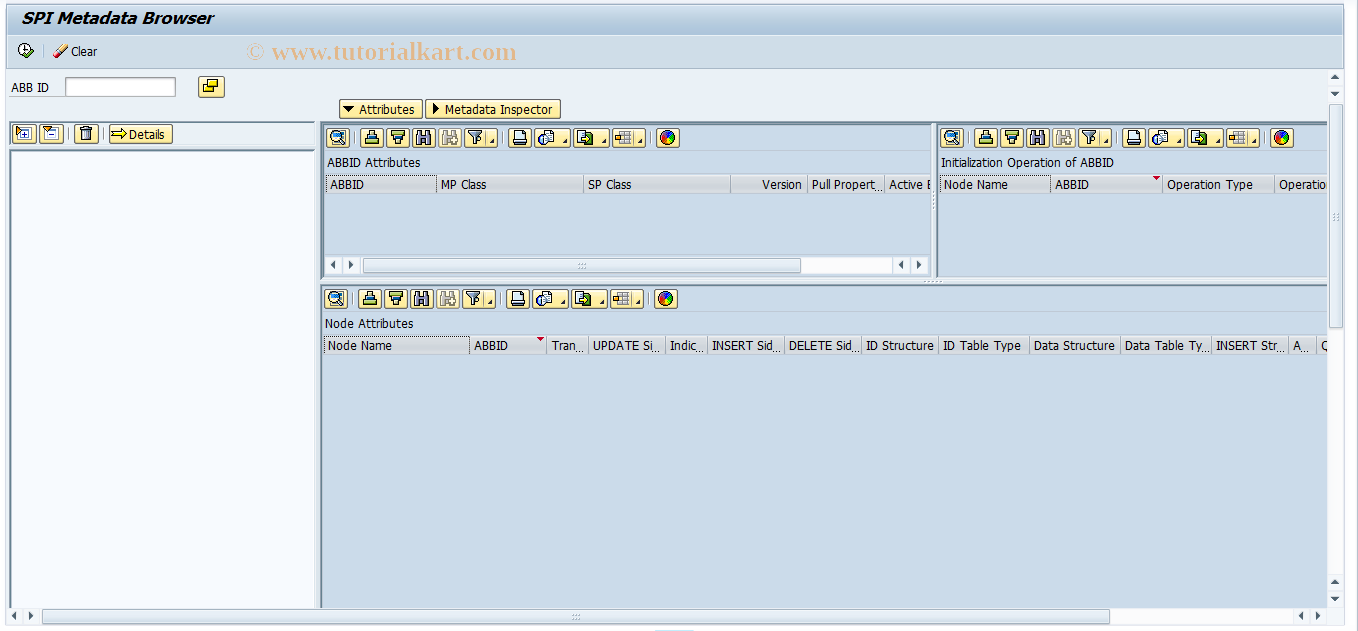The image size is (1358, 631).
Task: Print the ABBID Attributes list
Action: (519, 138)
